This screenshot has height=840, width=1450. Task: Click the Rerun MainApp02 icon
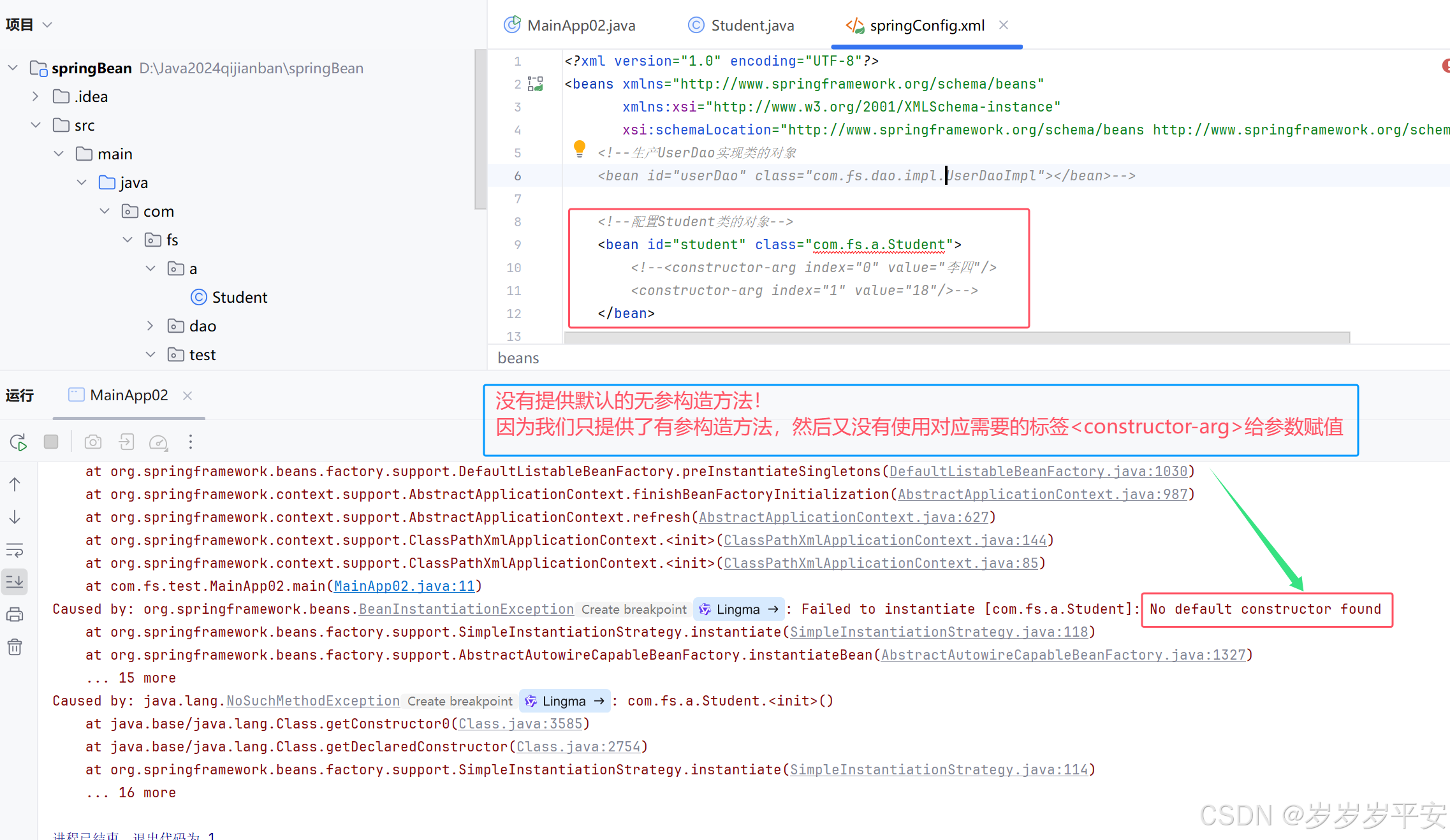pos(18,442)
